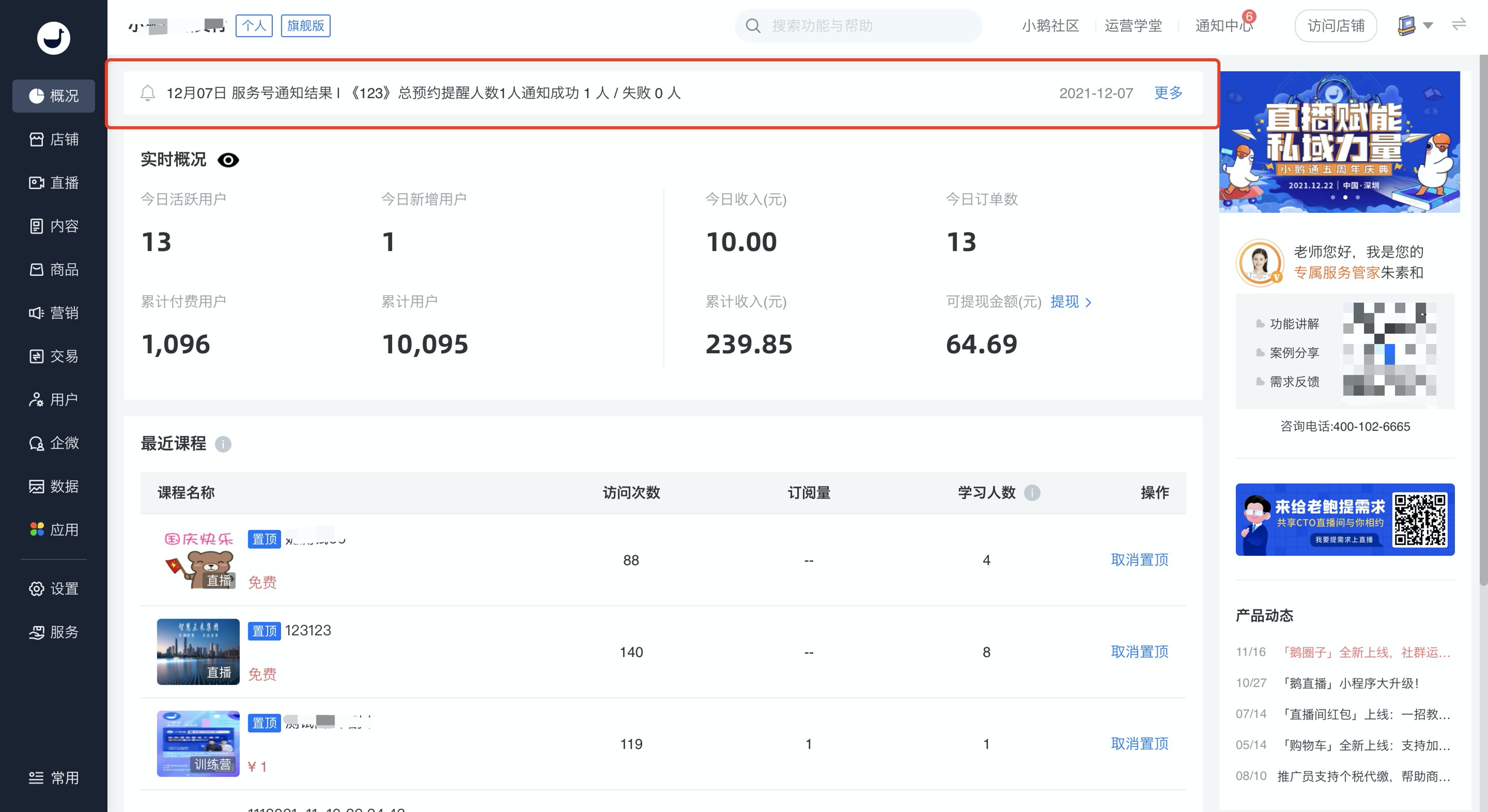Click the 旗舰版 edition tag
Screen dimensions: 1488x812
click(305, 25)
